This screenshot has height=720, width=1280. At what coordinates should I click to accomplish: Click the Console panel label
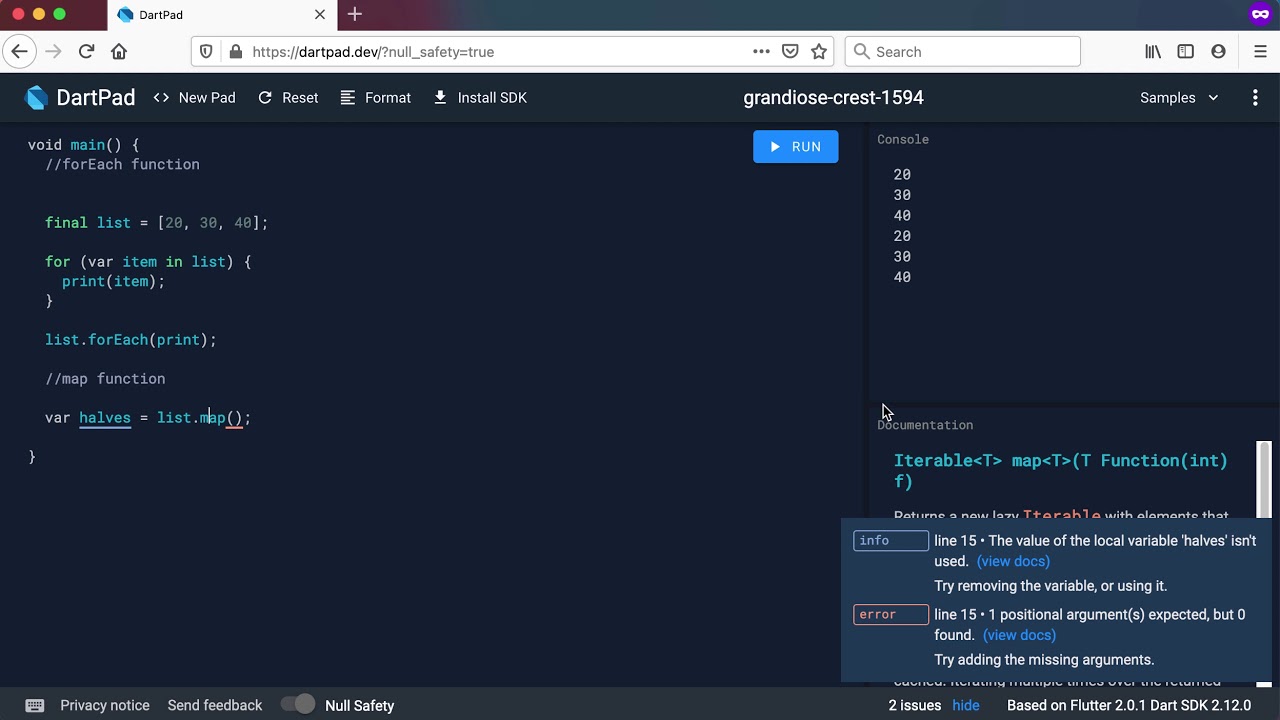pyautogui.click(x=903, y=140)
